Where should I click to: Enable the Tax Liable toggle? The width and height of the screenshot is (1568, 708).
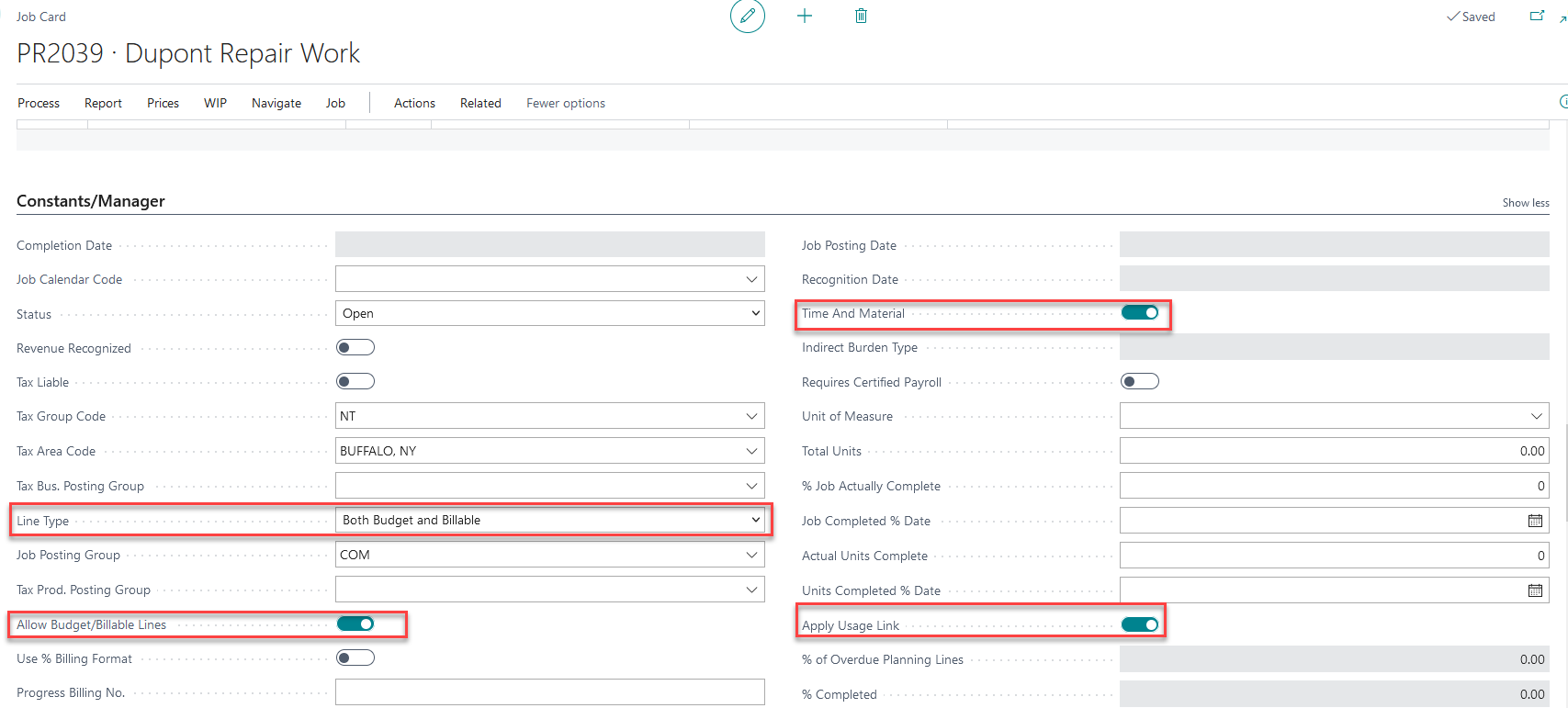pyautogui.click(x=355, y=382)
